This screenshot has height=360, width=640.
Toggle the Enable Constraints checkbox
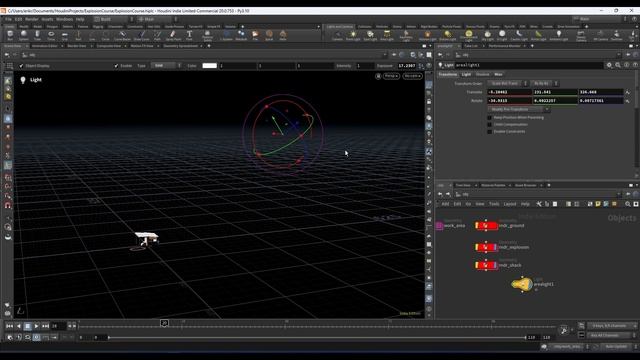point(489,131)
